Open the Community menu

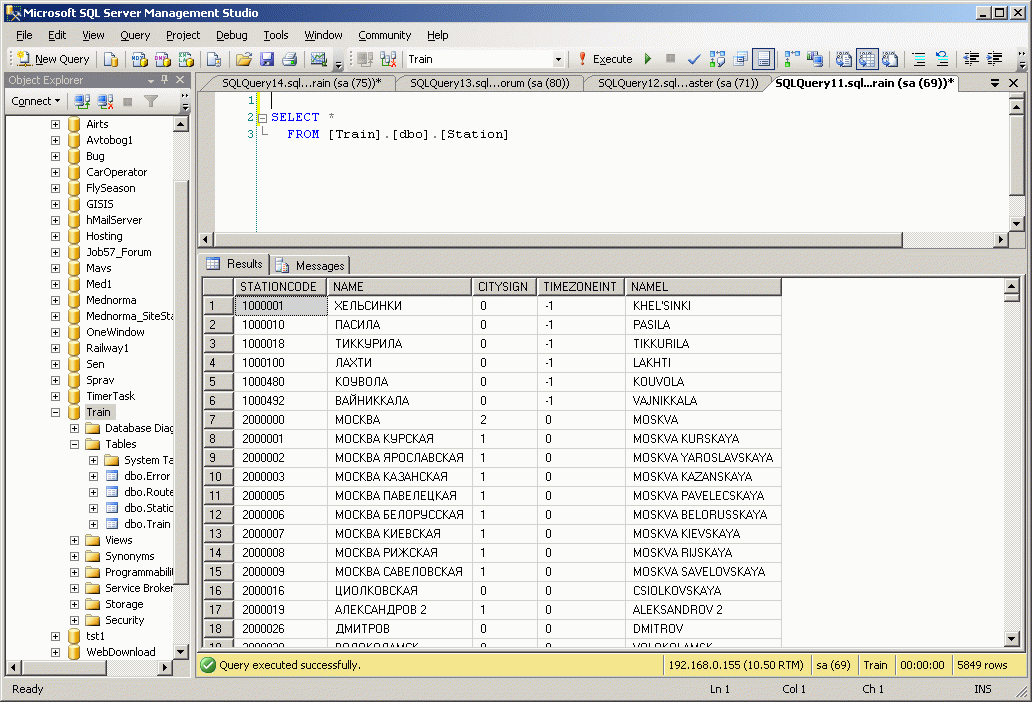pyautogui.click(x=384, y=35)
